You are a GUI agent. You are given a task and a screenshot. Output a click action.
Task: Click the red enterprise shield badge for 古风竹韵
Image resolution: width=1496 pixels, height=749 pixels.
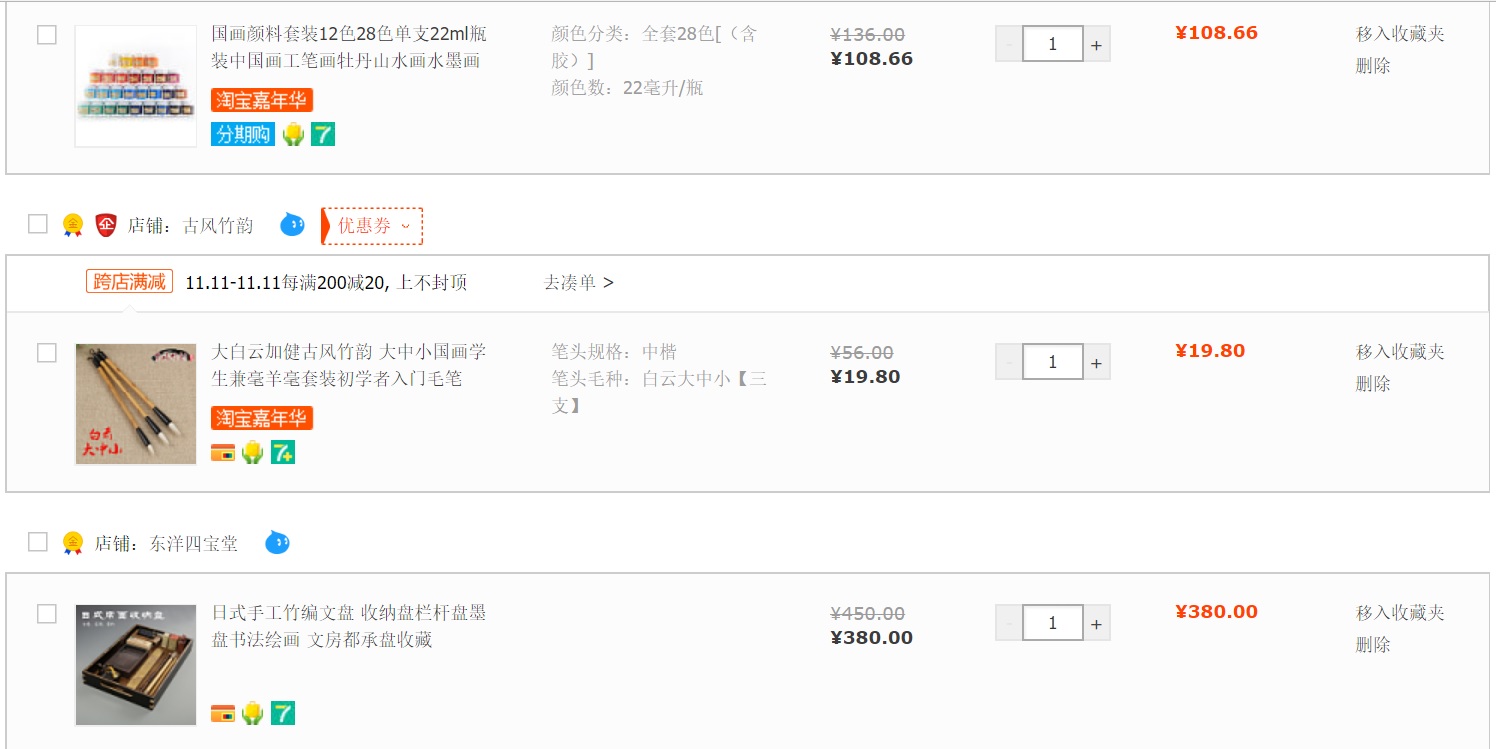(106, 225)
